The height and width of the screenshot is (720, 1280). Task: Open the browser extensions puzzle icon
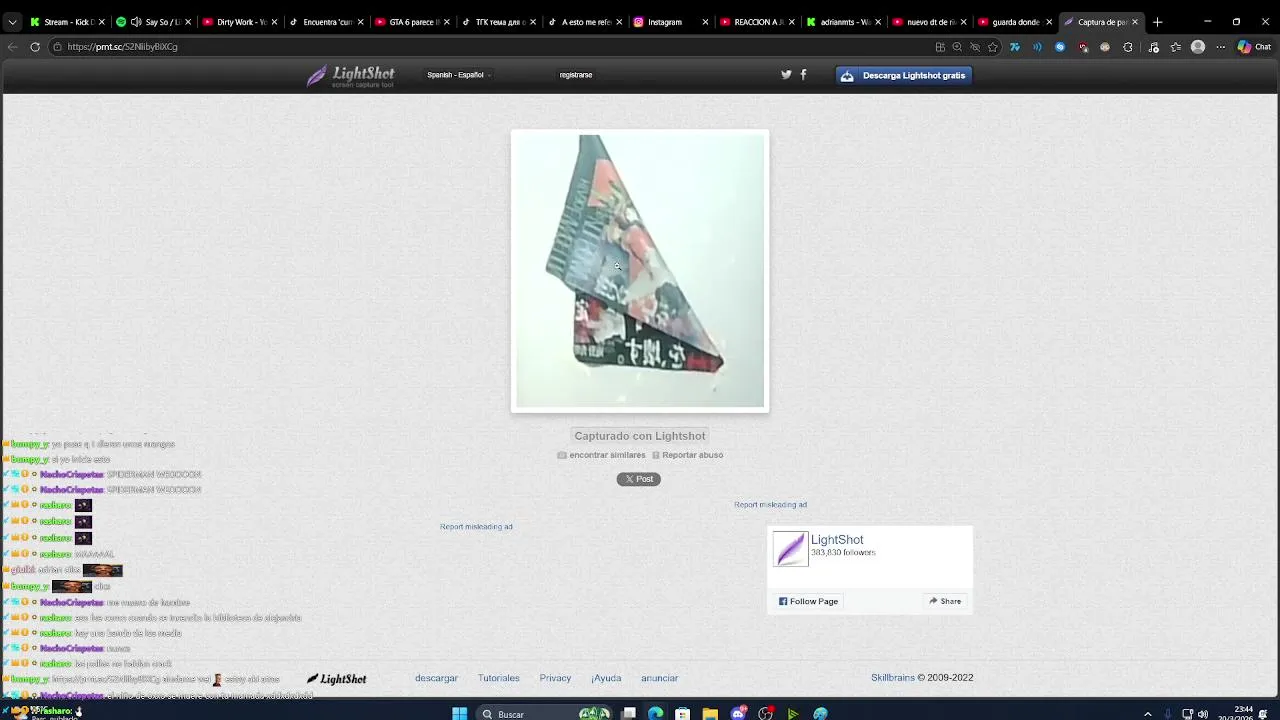[1128, 47]
